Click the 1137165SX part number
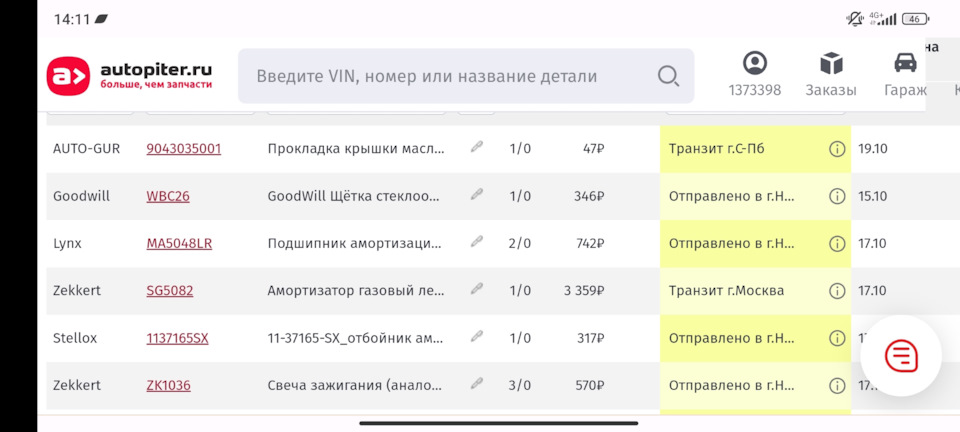Screen dimensions: 960x432 [178, 338]
